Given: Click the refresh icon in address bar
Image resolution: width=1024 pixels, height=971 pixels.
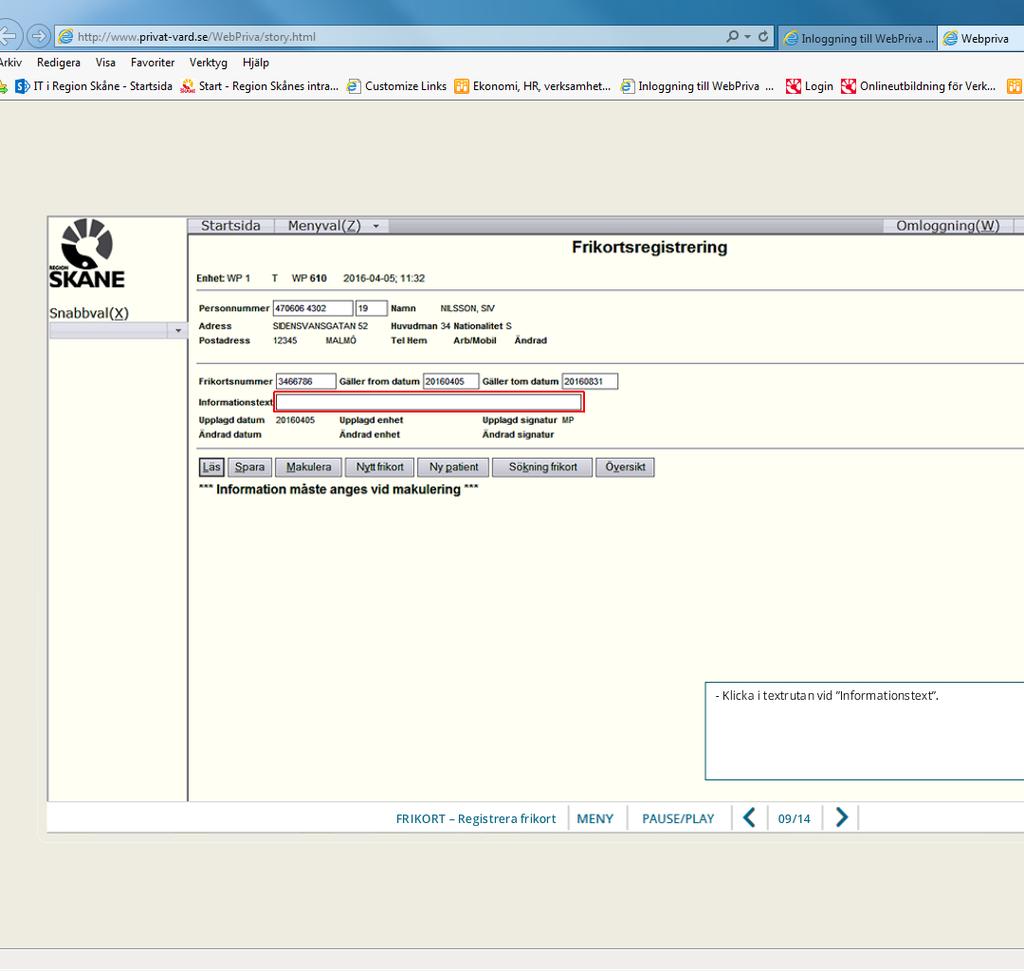Looking at the screenshot, I should click(x=763, y=37).
